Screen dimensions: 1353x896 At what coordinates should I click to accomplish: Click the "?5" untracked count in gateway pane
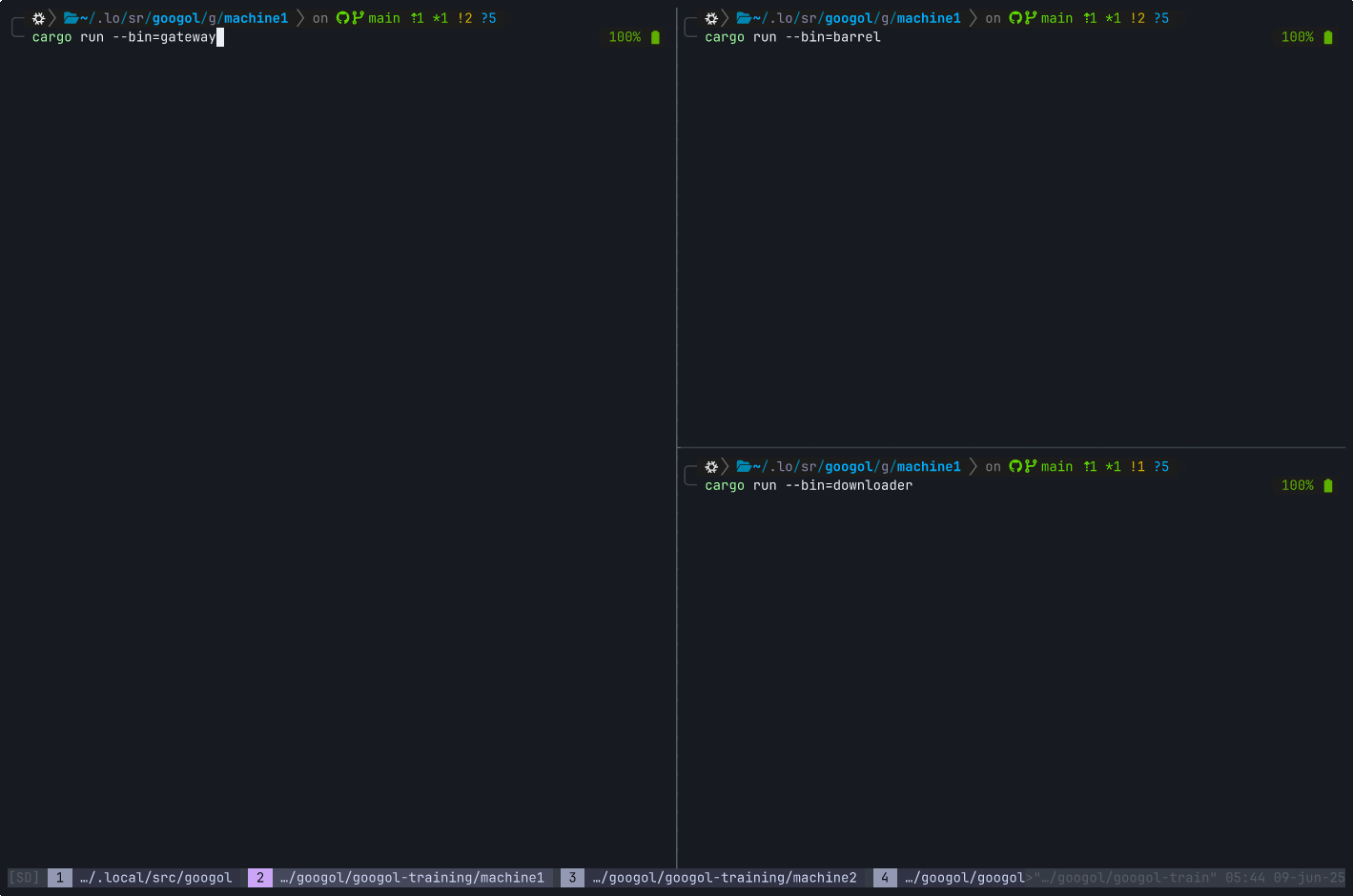click(x=488, y=18)
